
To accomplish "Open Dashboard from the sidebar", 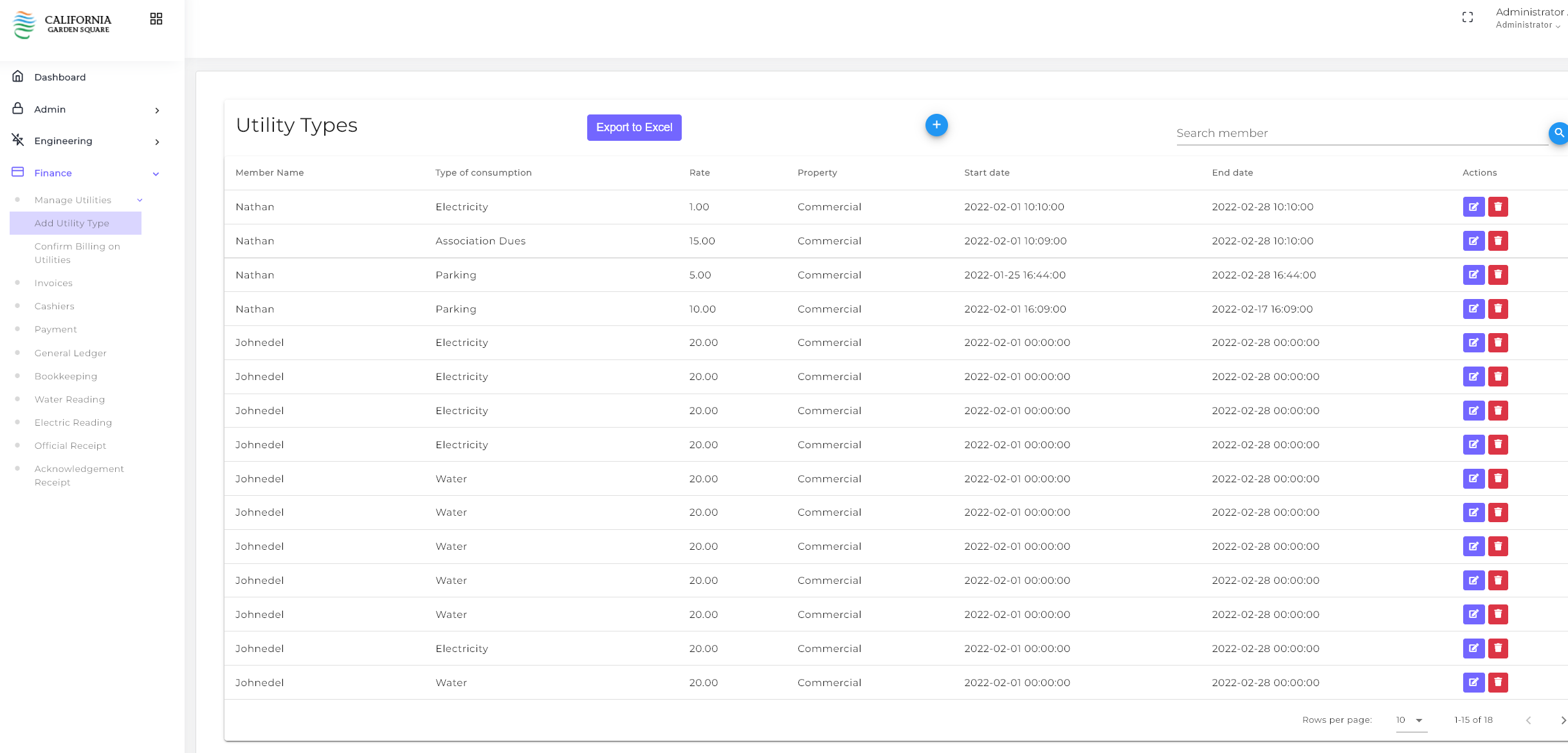I will click(x=60, y=77).
